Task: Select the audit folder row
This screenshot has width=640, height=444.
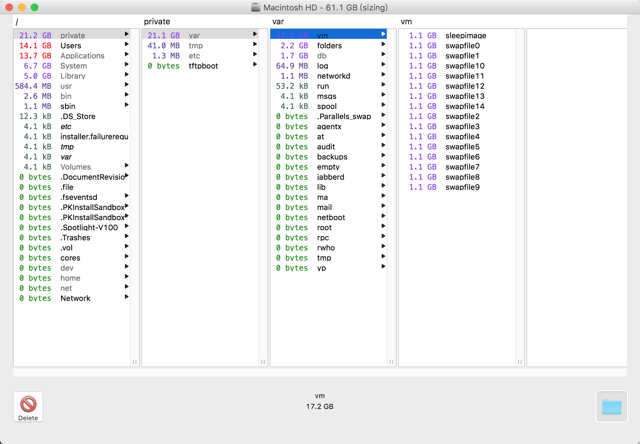Action: (x=329, y=147)
